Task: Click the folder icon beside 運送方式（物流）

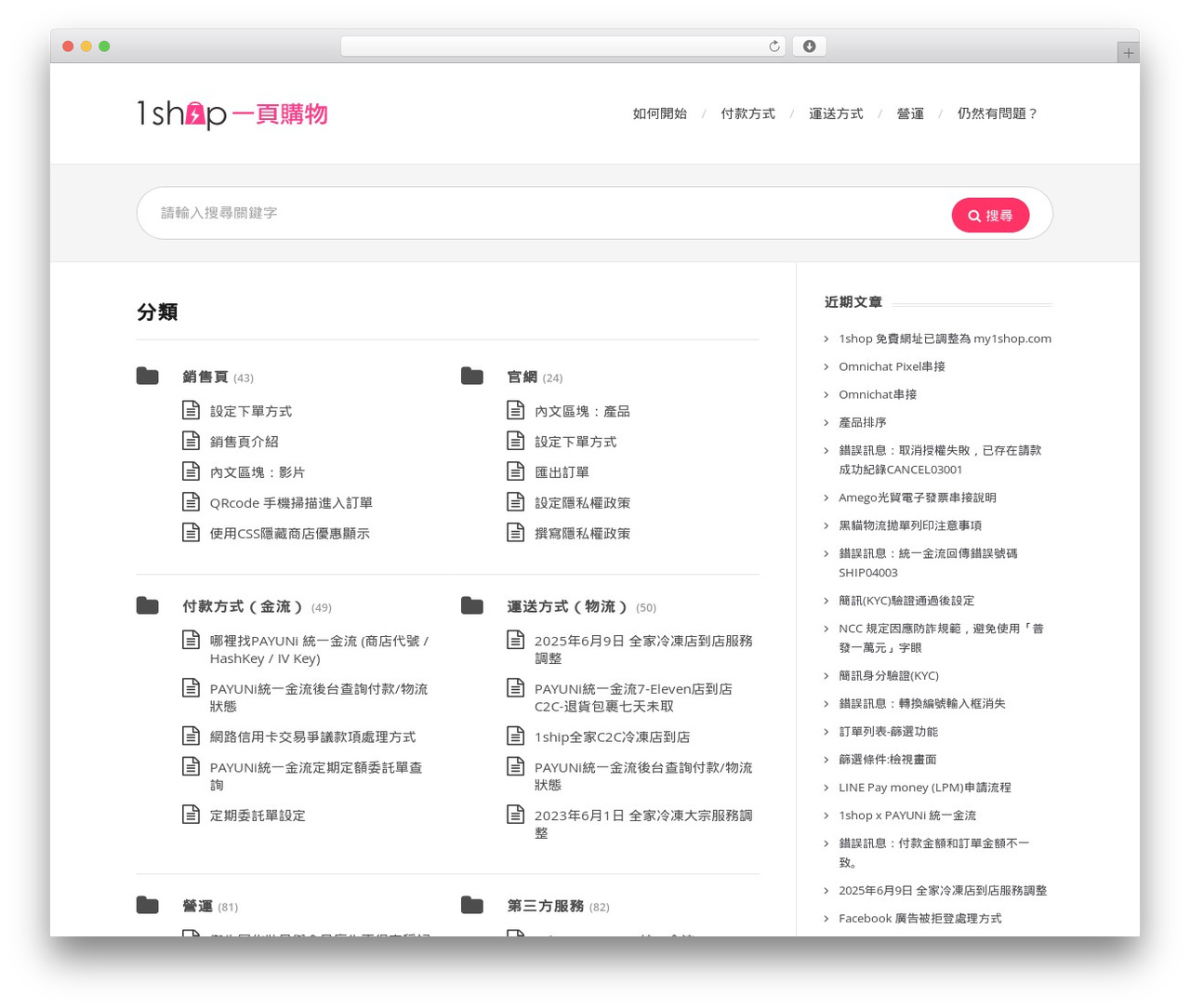Action: pos(472,605)
